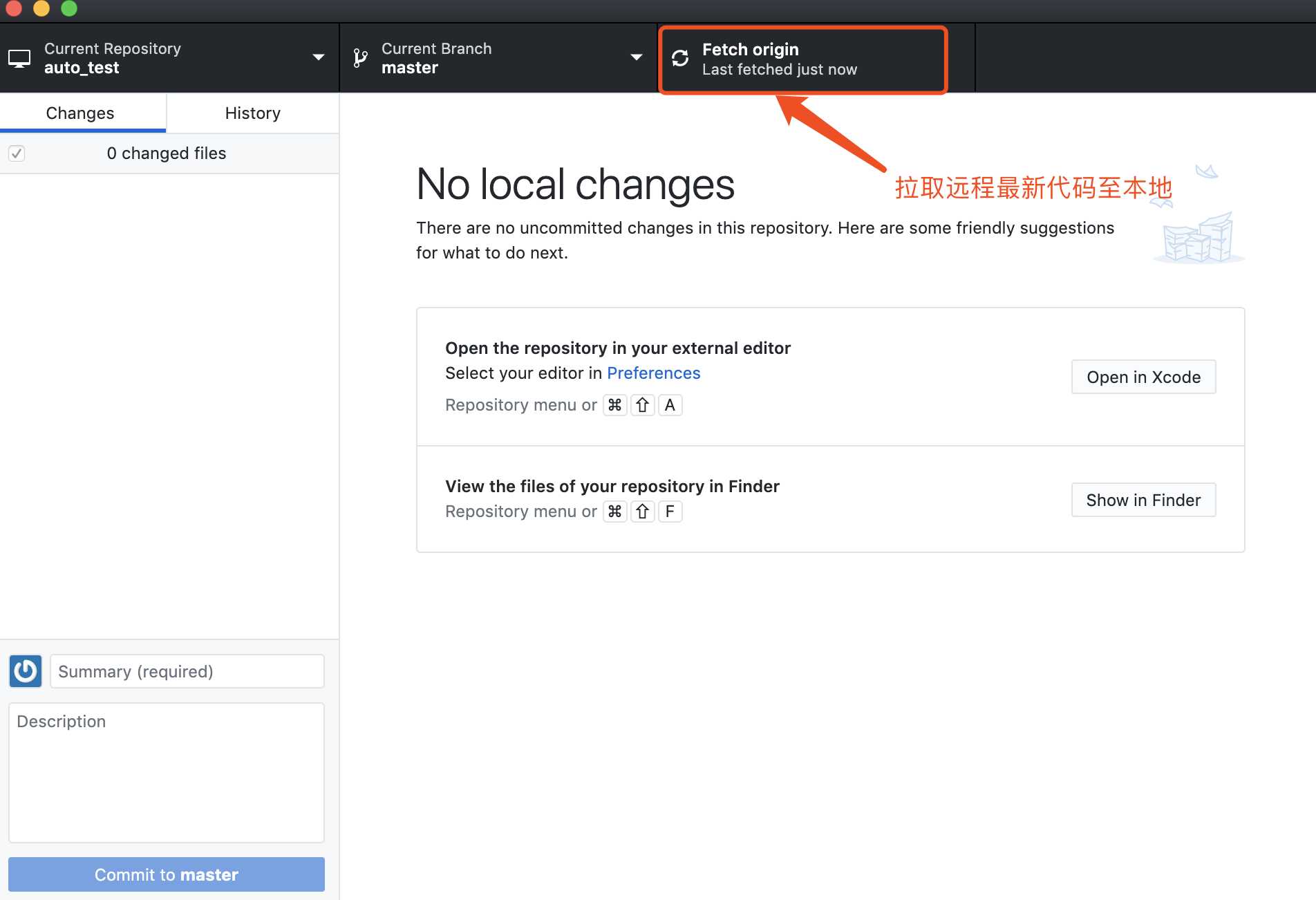1316x900 pixels.
Task: Maximize the window with green button
Action: tap(69, 8)
